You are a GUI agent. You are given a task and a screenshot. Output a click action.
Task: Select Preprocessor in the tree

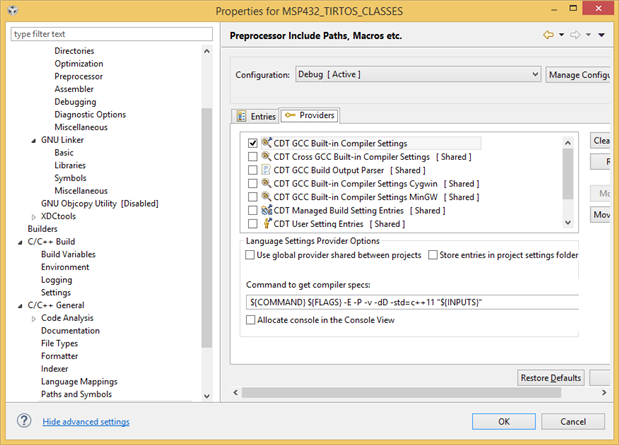[79, 76]
